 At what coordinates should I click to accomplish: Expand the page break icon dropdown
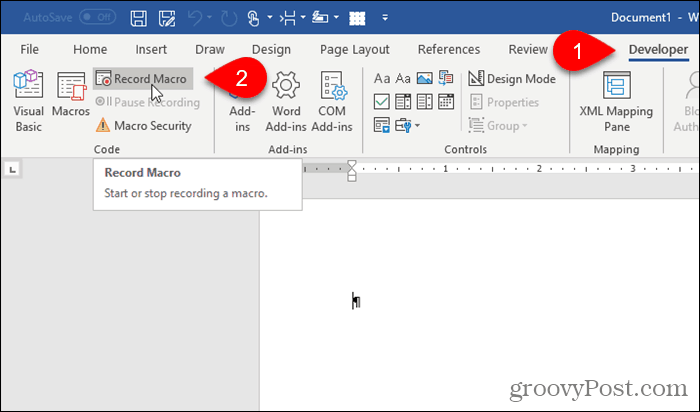pyautogui.click(x=303, y=18)
